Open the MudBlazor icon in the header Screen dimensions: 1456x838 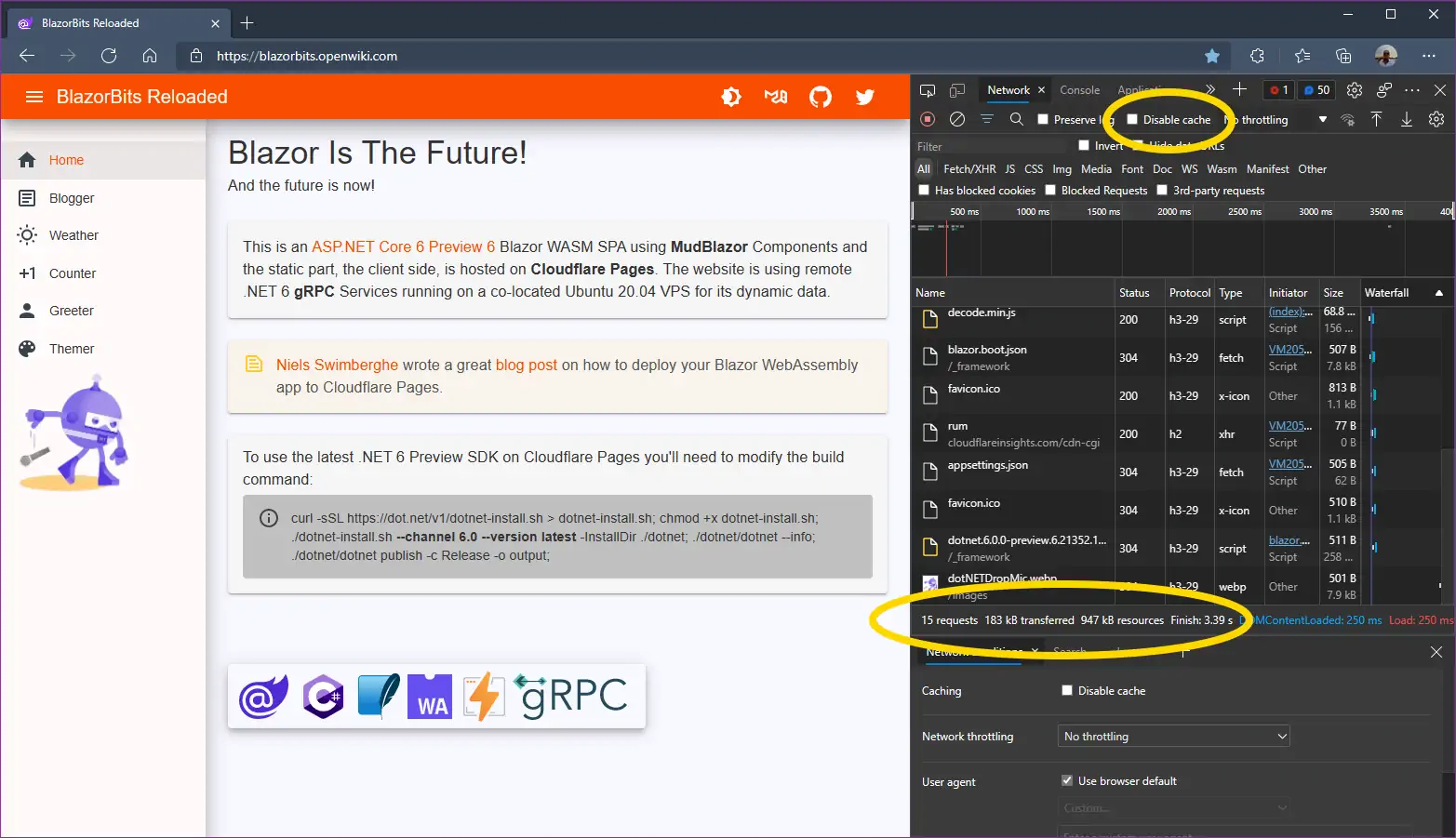click(x=776, y=96)
